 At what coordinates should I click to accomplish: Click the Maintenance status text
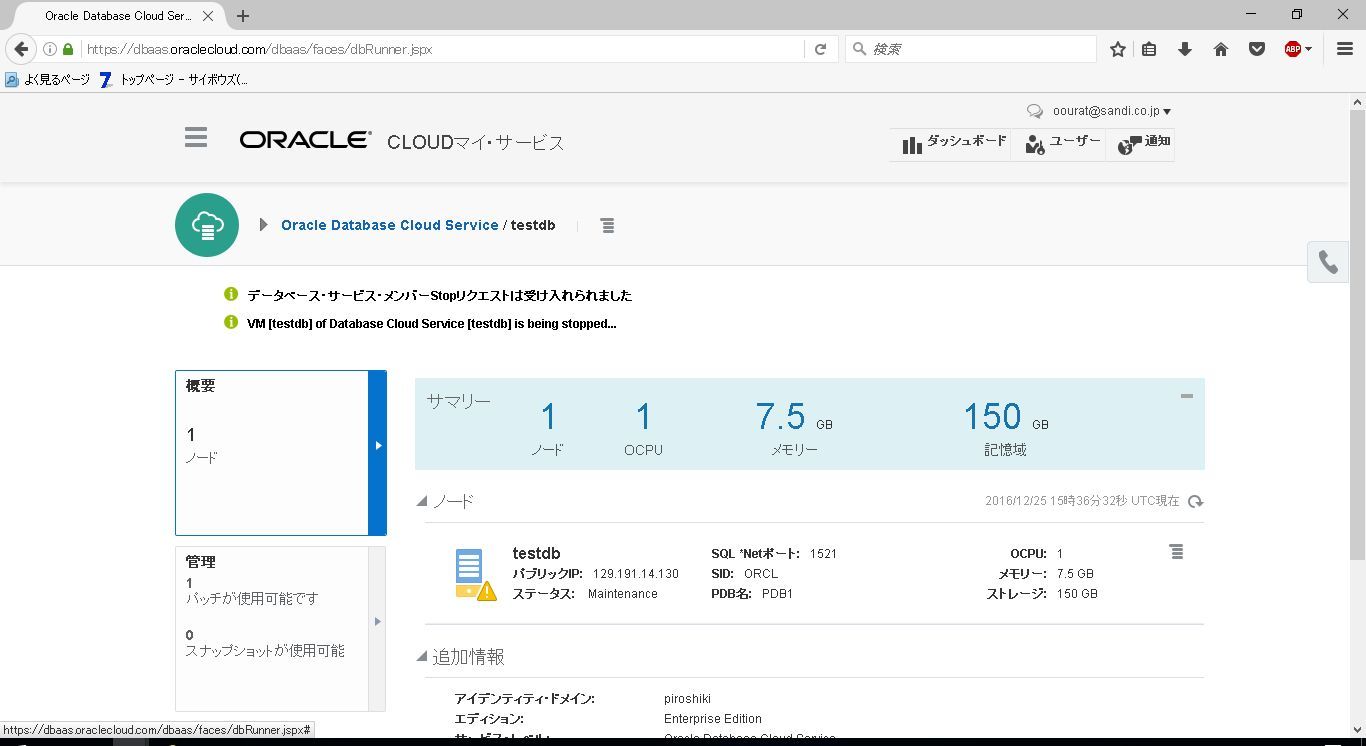622,594
